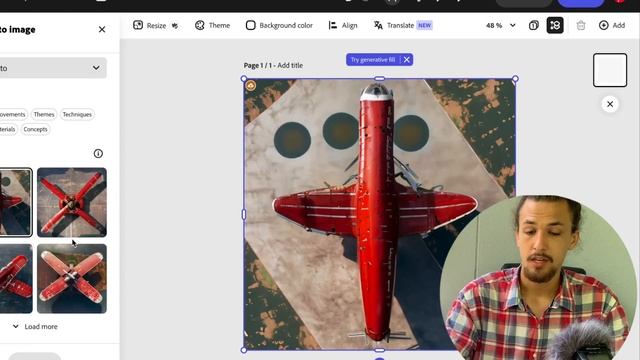Close the text to image panel
This screenshot has width=640, height=360.
coord(102,29)
